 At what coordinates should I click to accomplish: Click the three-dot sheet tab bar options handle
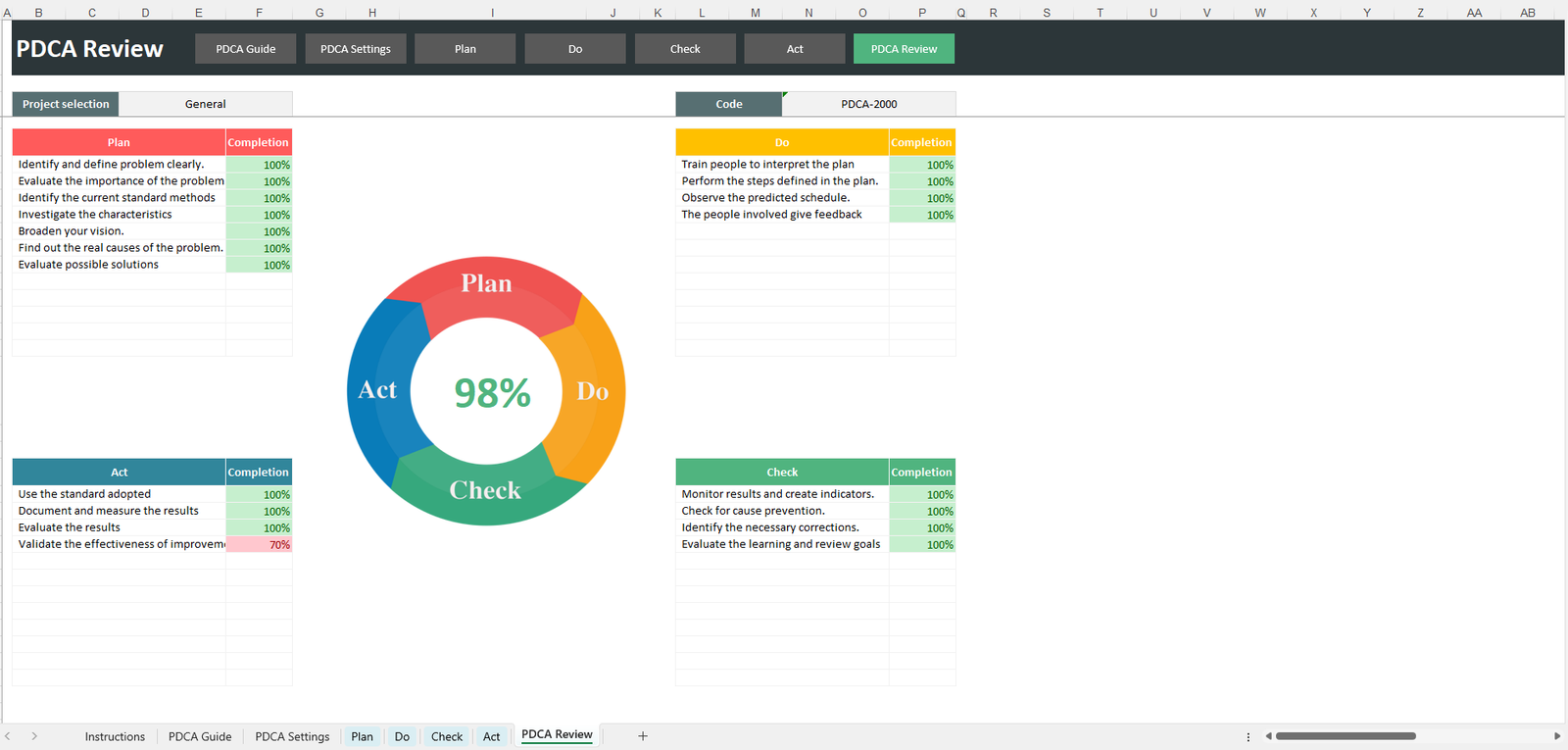coord(1248,736)
